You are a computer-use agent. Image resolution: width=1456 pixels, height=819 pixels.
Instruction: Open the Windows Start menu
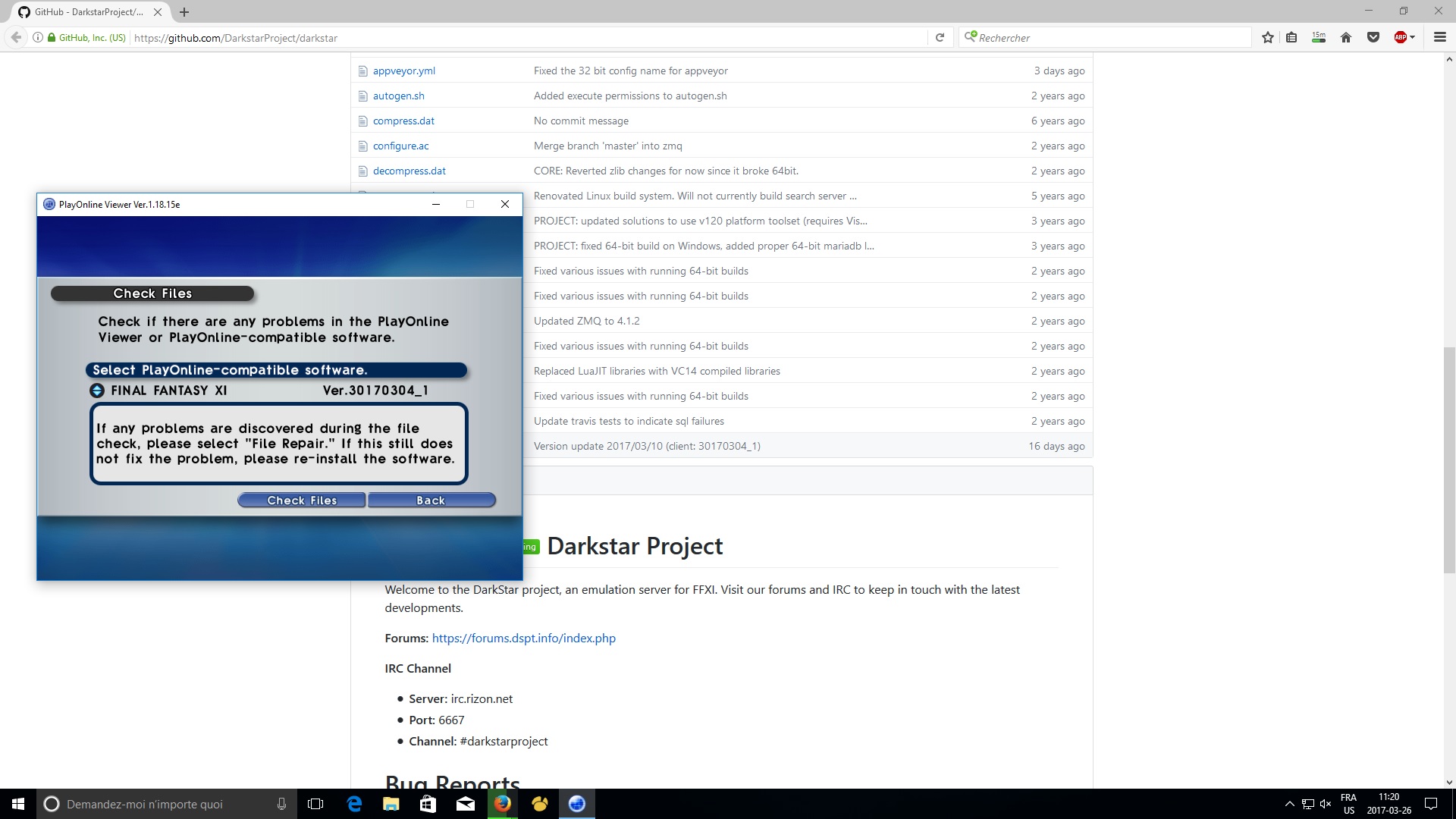tap(18, 804)
